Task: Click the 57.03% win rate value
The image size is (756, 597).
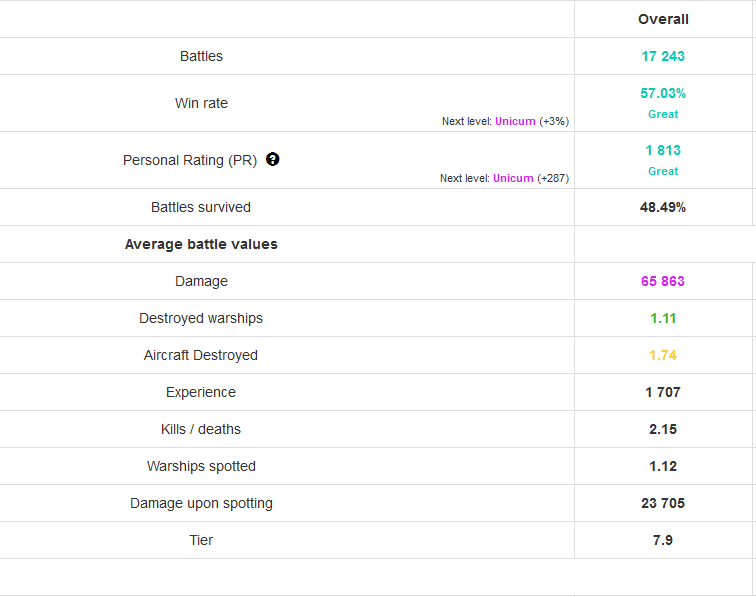Action: 663,93
